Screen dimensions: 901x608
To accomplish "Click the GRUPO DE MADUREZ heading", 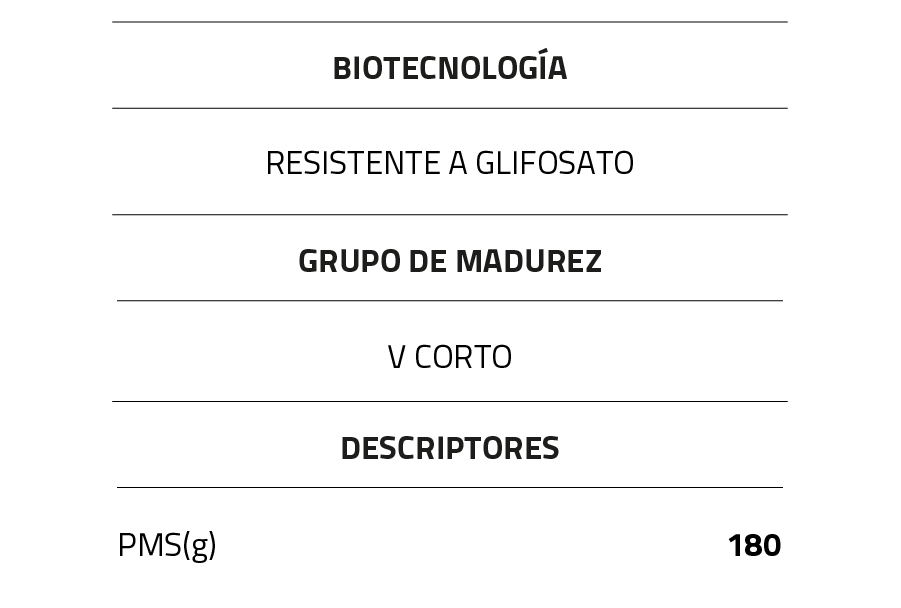I will coord(449,261).
